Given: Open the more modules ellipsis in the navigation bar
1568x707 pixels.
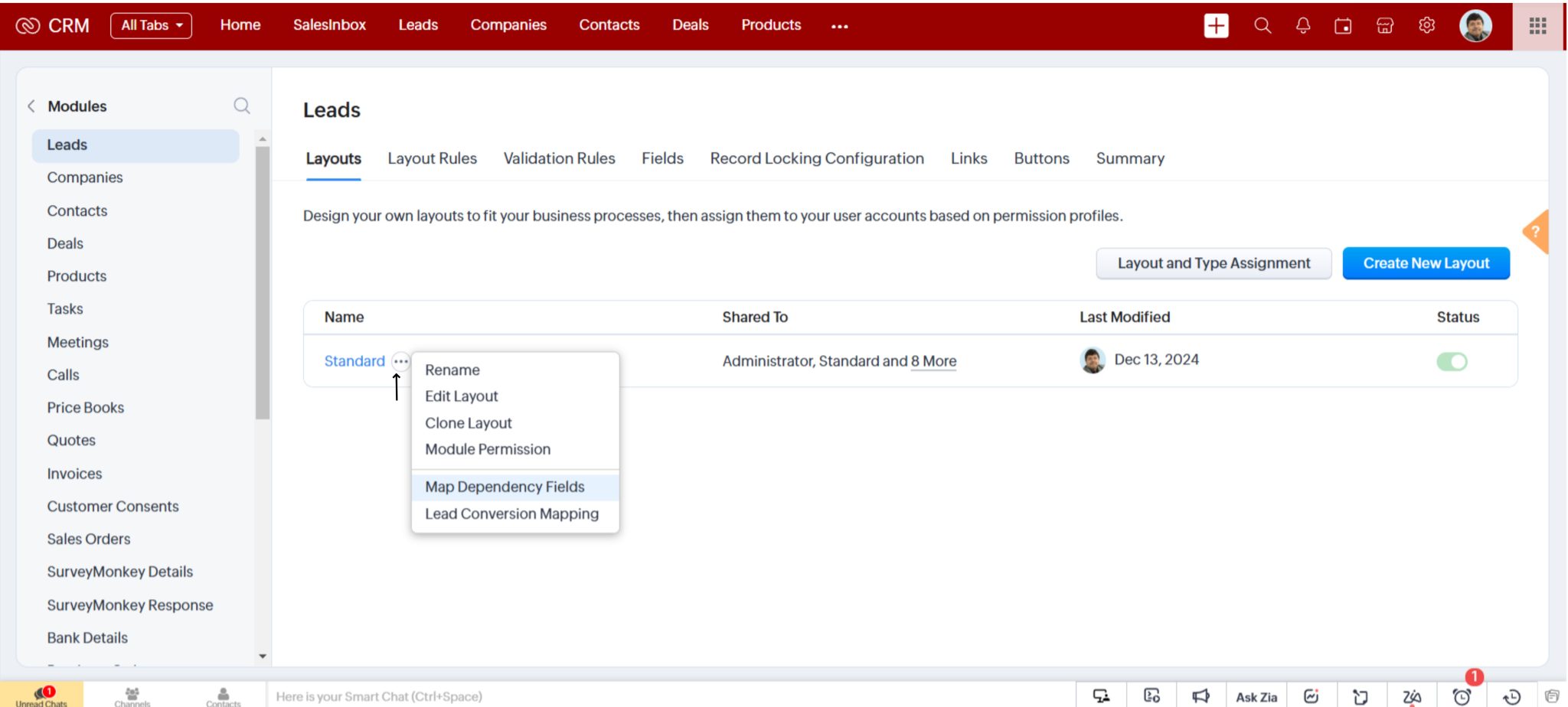Looking at the screenshot, I should coord(839,27).
